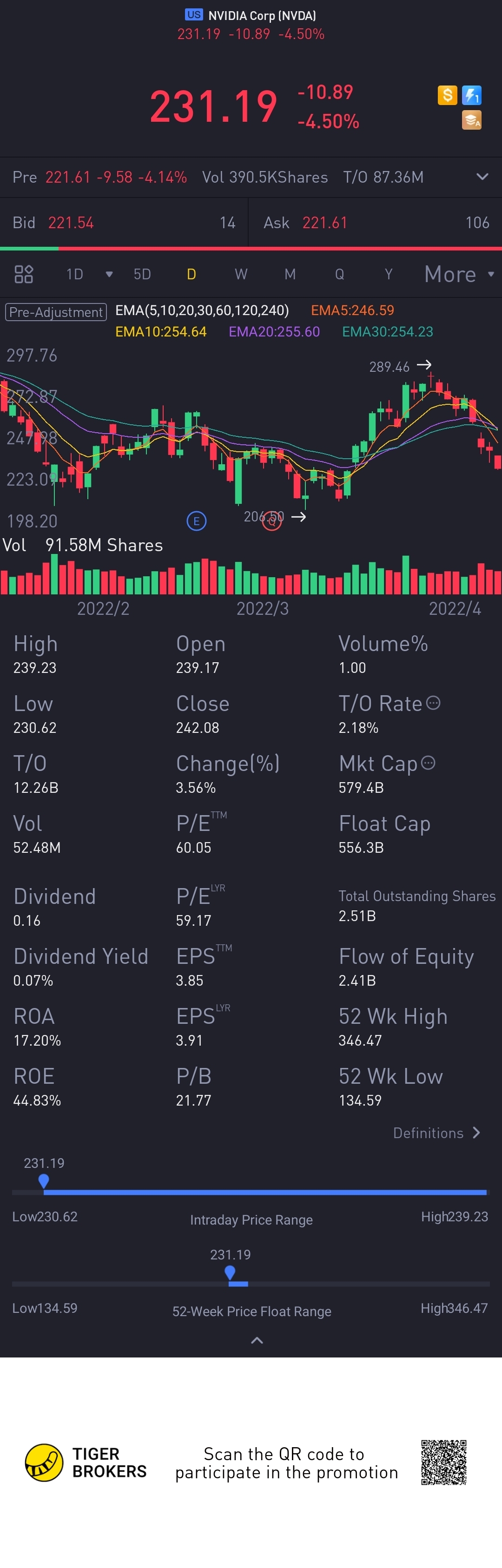The height and width of the screenshot is (1568, 502).
Task: Tap the Tiger Brokers logo
Action: 44,1462
